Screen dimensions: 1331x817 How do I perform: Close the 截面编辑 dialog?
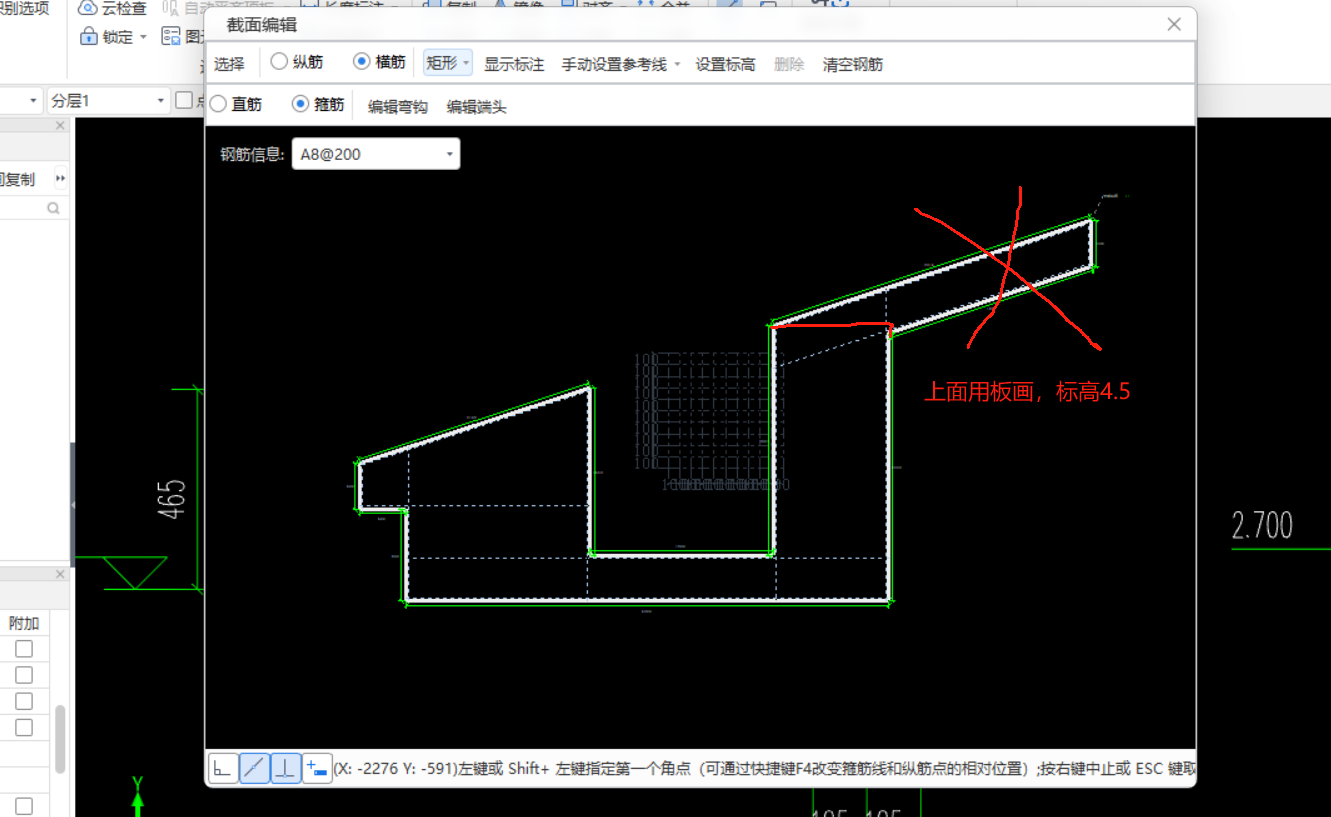(1175, 25)
